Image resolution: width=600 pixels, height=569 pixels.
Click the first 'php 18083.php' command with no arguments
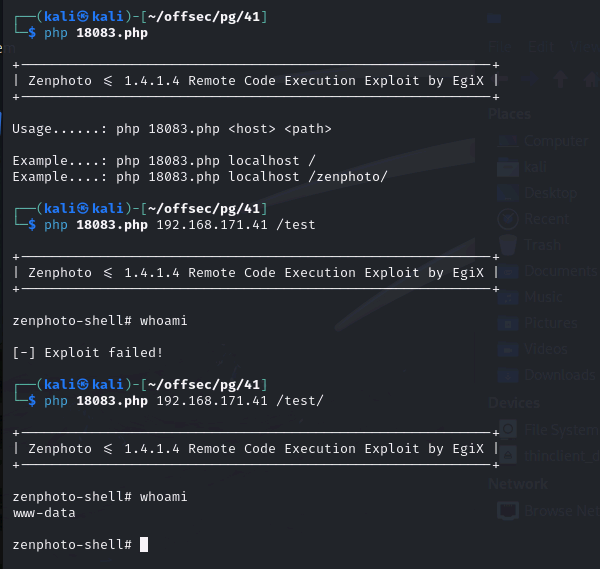[96, 33]
